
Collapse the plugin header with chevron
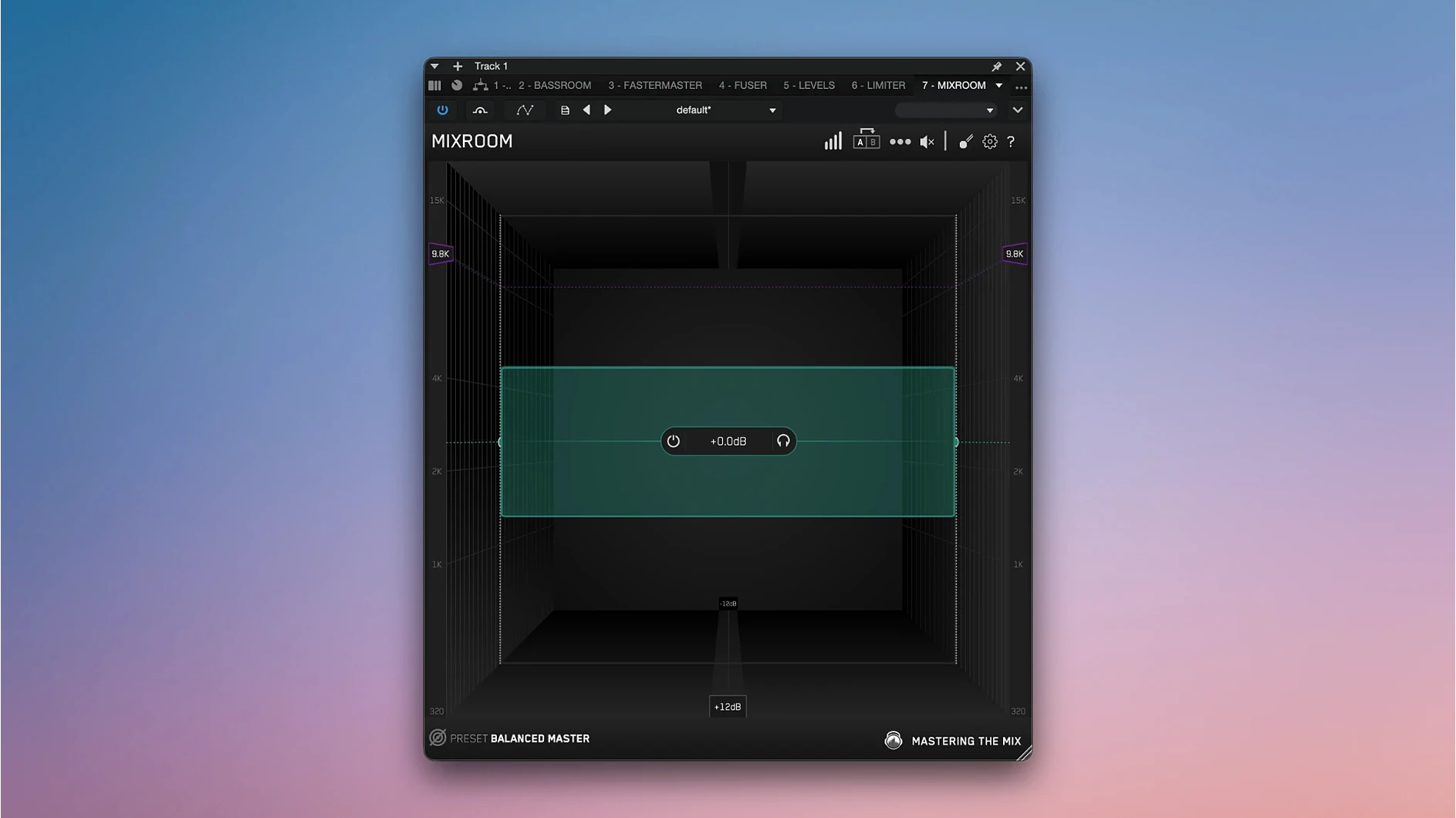tap(1018, 110)
